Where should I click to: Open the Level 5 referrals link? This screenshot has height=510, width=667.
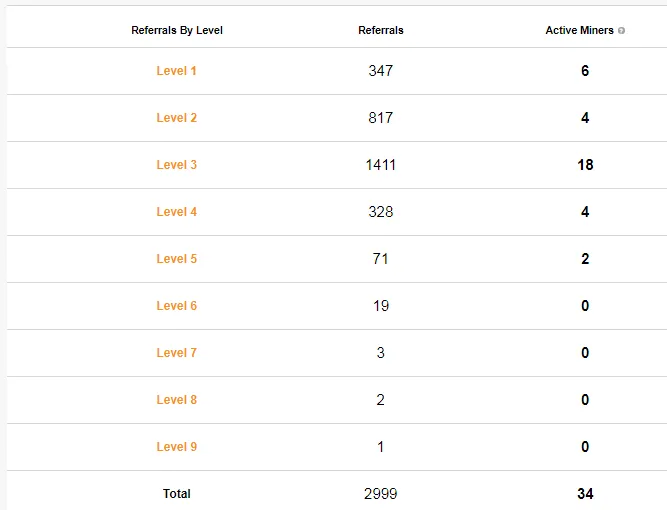click(177, 259)
